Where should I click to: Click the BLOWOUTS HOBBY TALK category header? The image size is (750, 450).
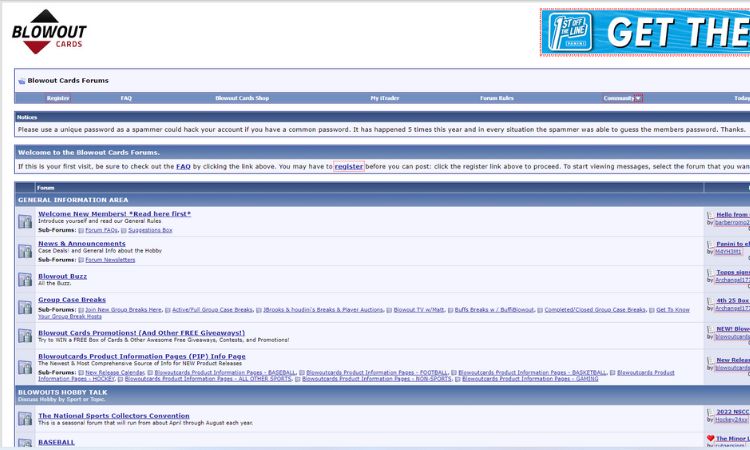click(63, 392)
